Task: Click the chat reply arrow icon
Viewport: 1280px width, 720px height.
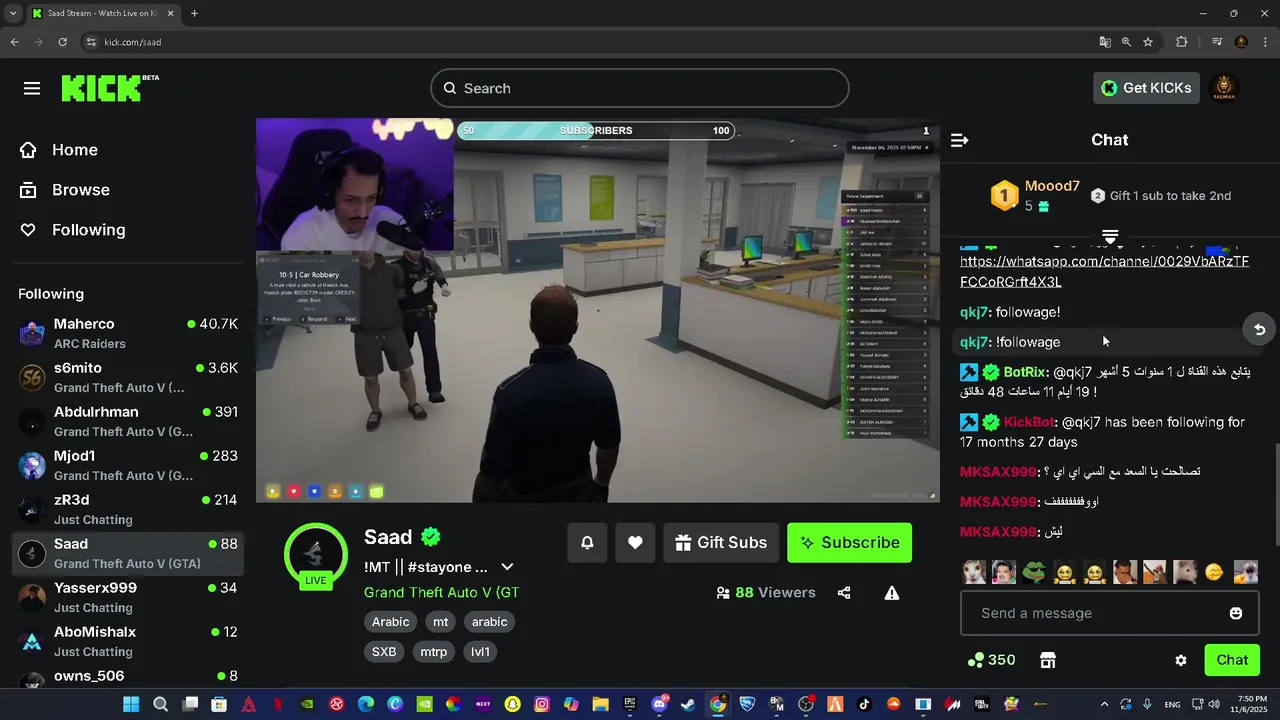Action: click(x=1259, y=329)
